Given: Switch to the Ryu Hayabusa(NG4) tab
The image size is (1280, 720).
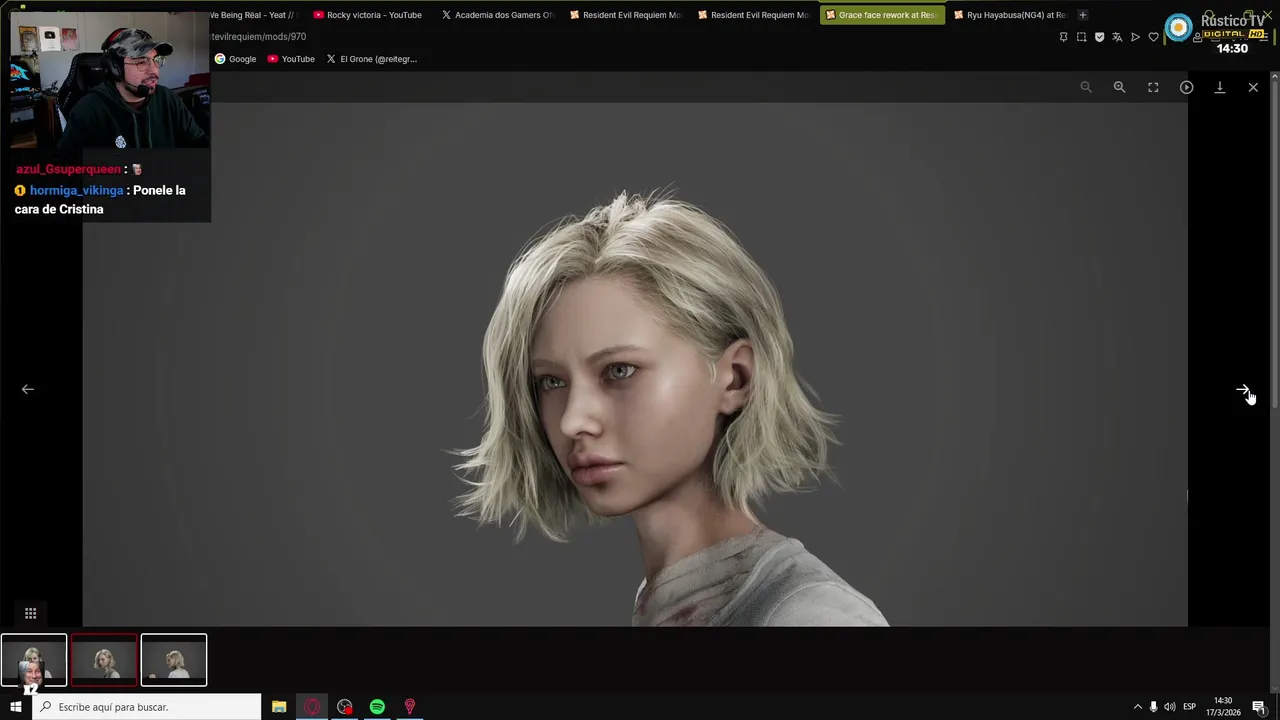Looking at the screenshot, I should pos(1009,15).
